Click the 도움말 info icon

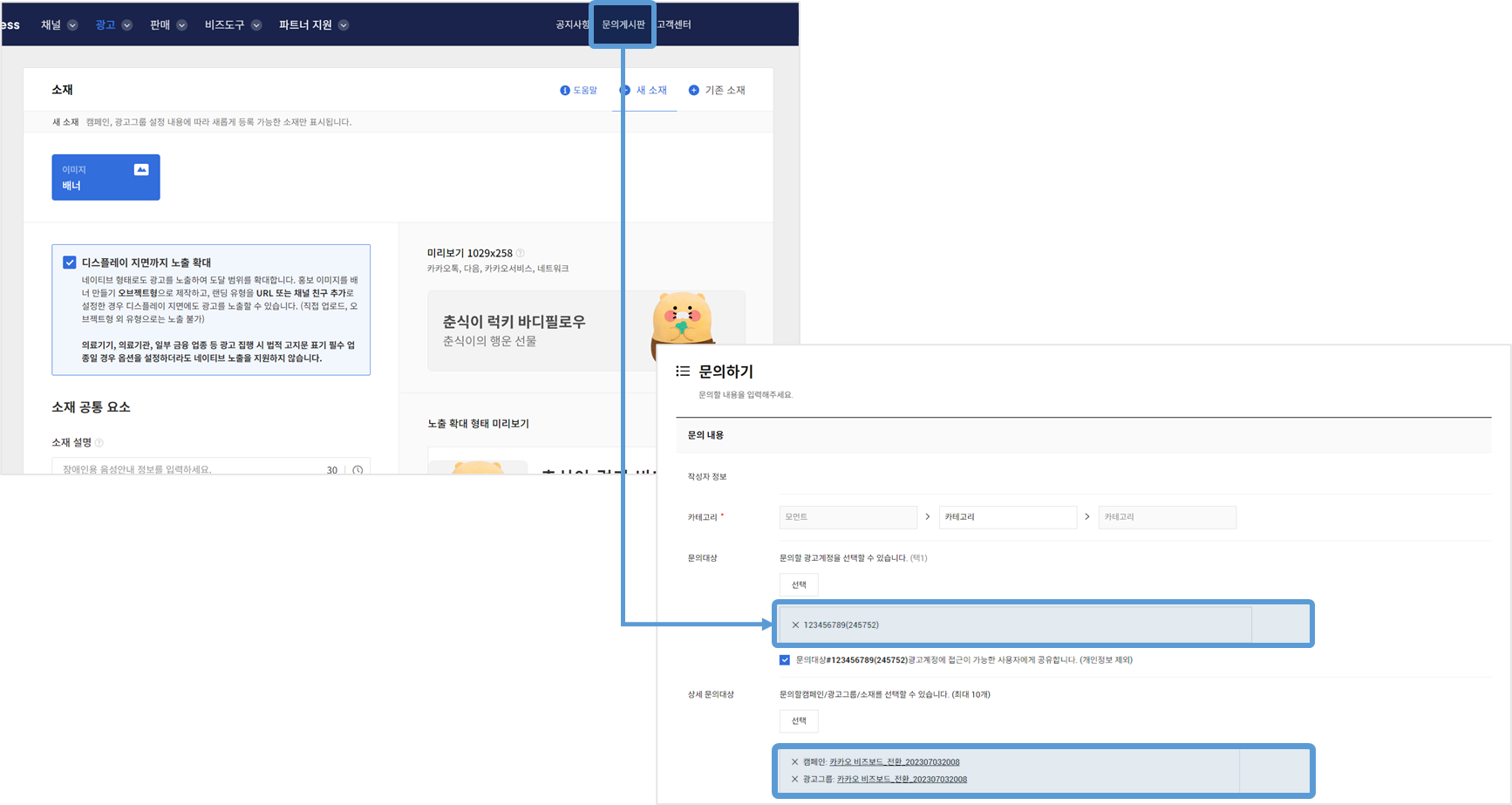tap(564, 91)
